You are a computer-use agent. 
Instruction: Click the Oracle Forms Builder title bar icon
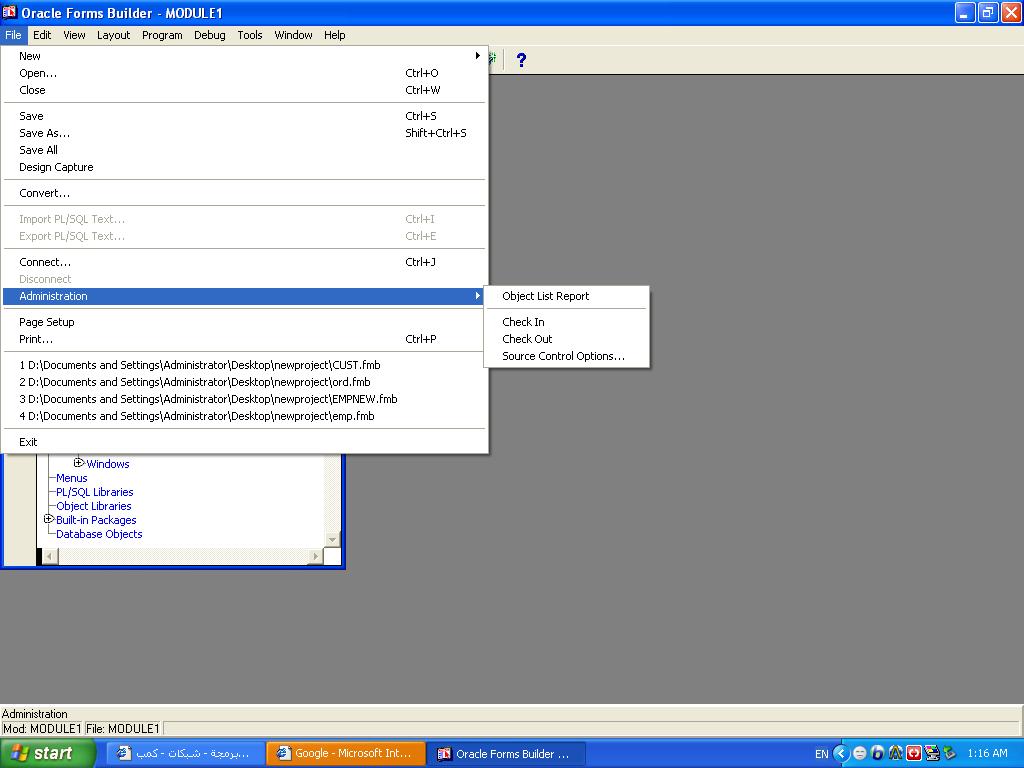pyautogui.click(x=9, y=12)
